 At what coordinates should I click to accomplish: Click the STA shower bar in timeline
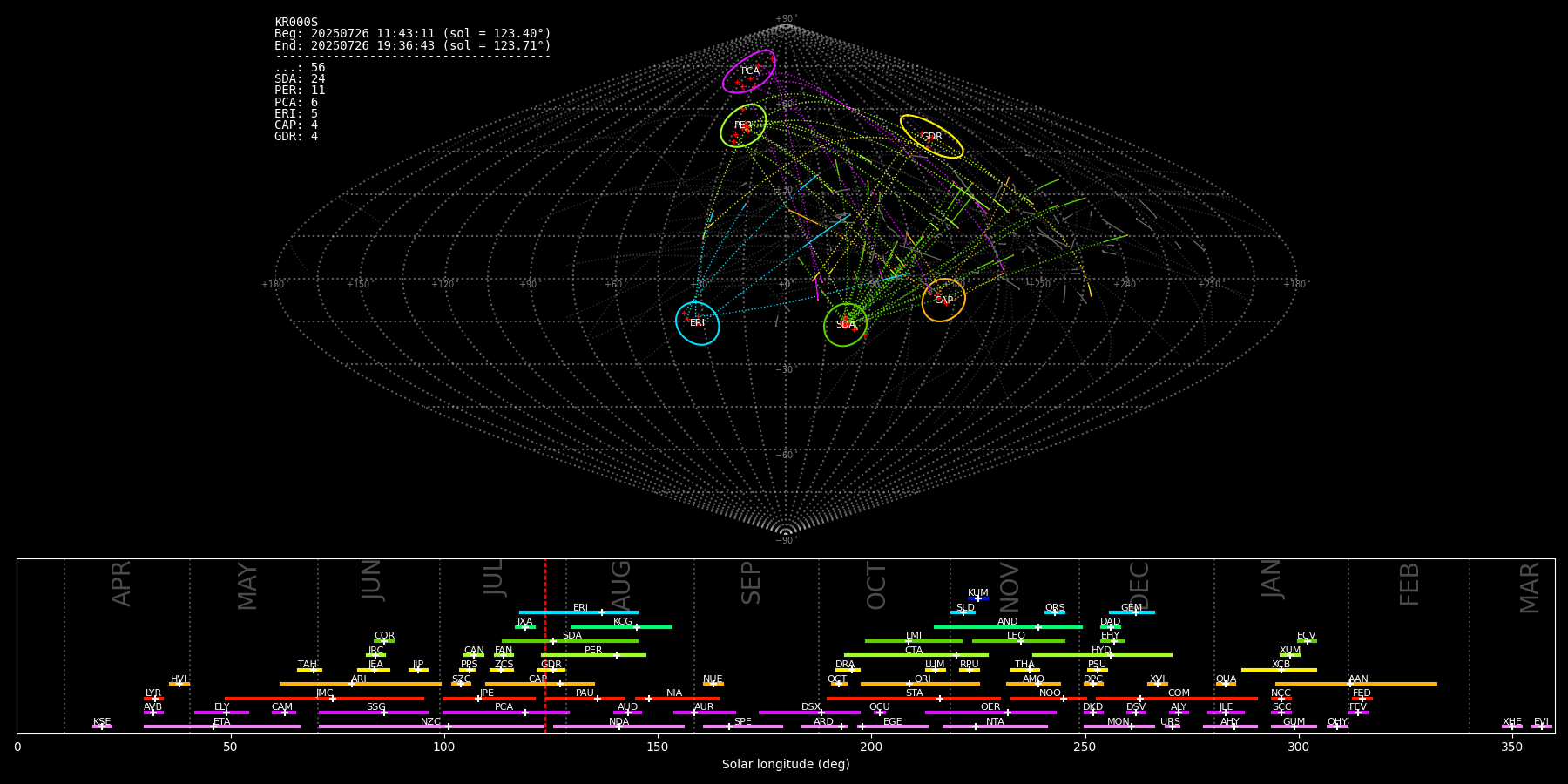click(x=914, y=699)
